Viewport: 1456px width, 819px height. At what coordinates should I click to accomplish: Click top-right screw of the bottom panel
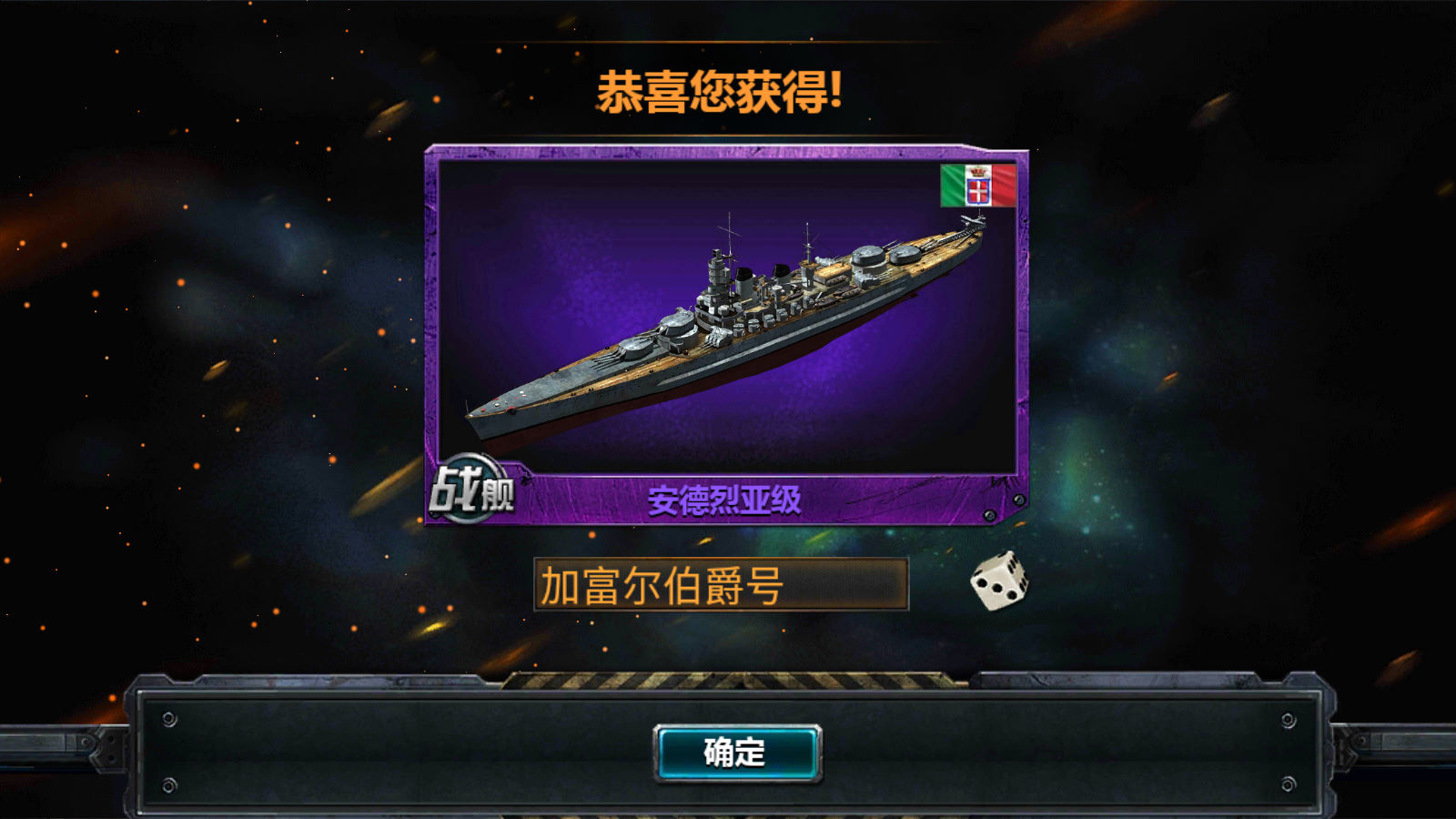(x=1289, y=720)
